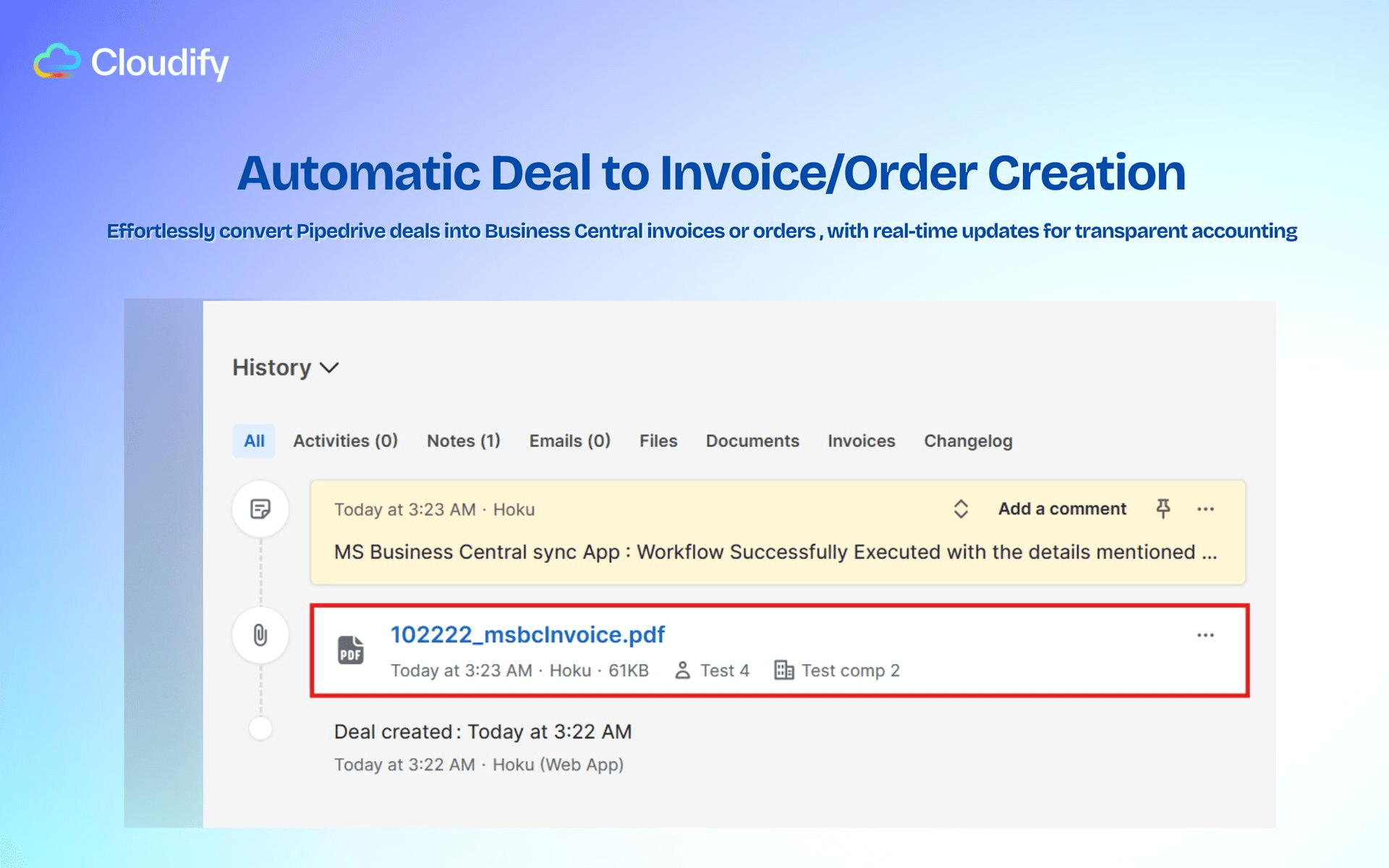Select the All tab
This screenshot has width=1389, height=868.
(254, 441)
